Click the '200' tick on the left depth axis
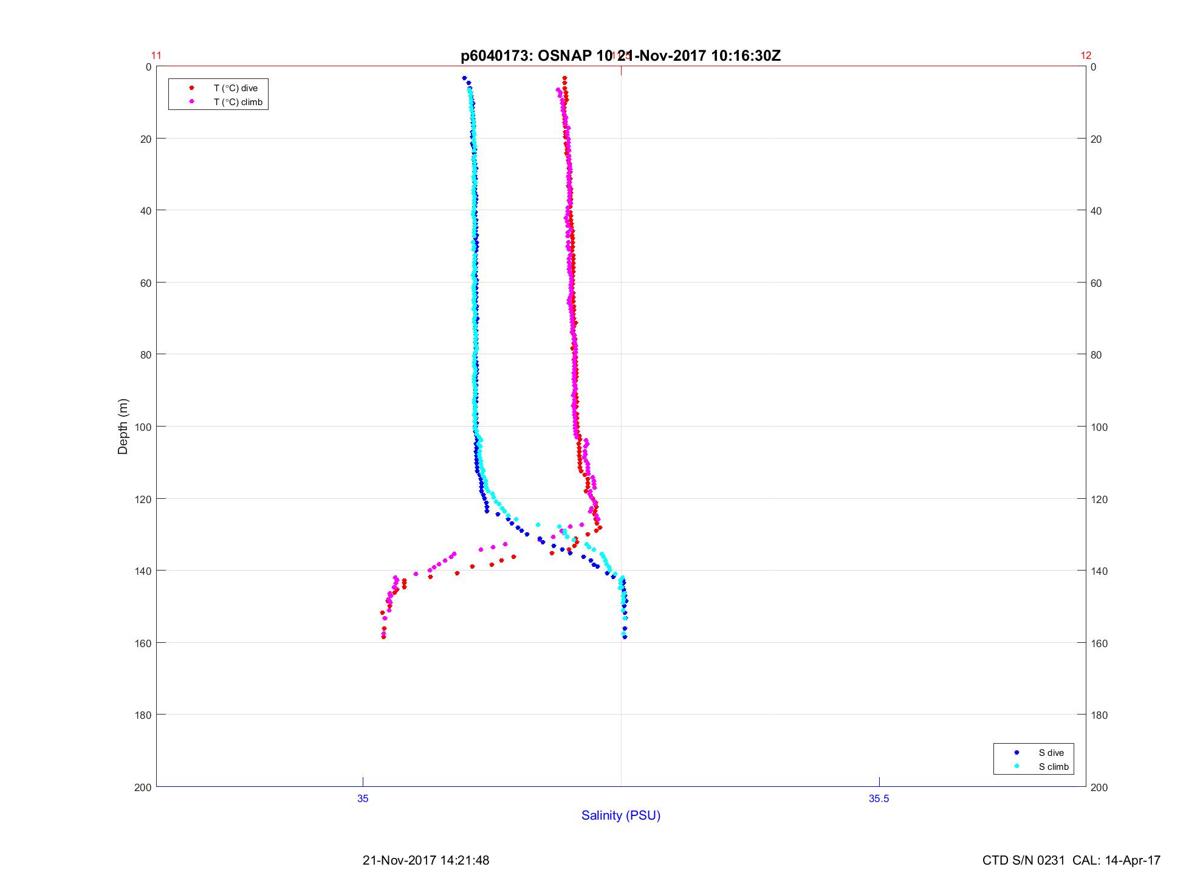Screen dimensions: 1200x885 (x=143, y=787)
